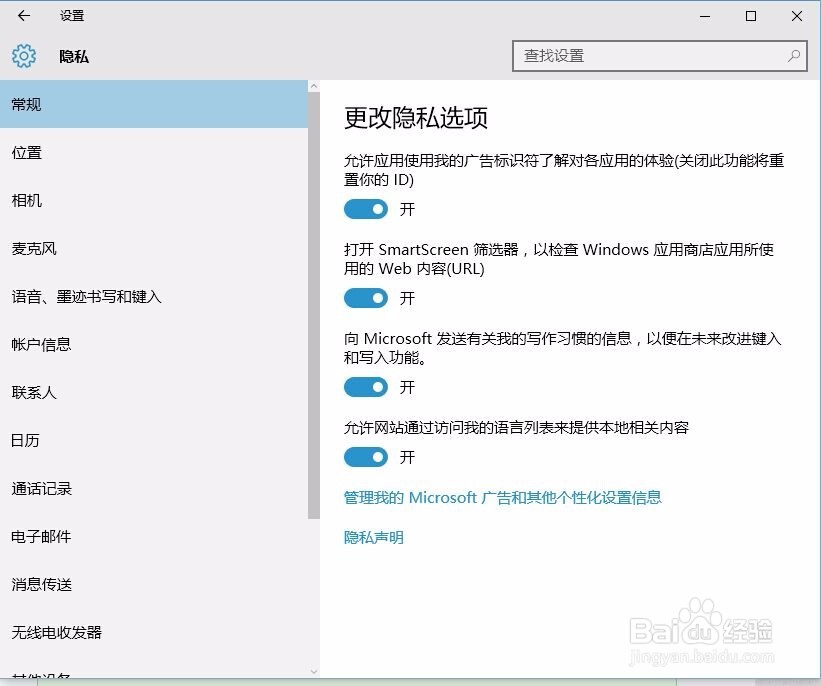
Task: Toggle off sending writing habits to Microsoft
Action: [x=365, y=387]
